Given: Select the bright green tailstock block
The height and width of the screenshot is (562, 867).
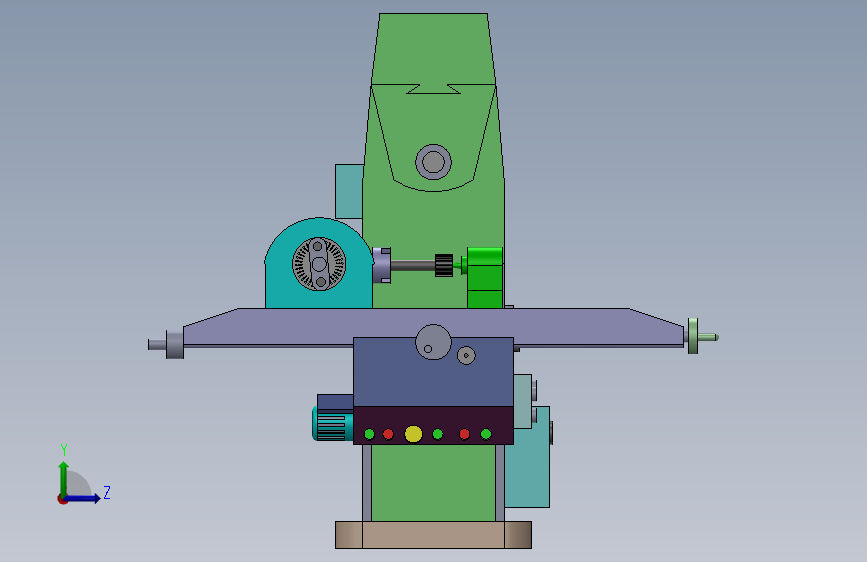Looking at the screenshot, I should tap(485, 278).
